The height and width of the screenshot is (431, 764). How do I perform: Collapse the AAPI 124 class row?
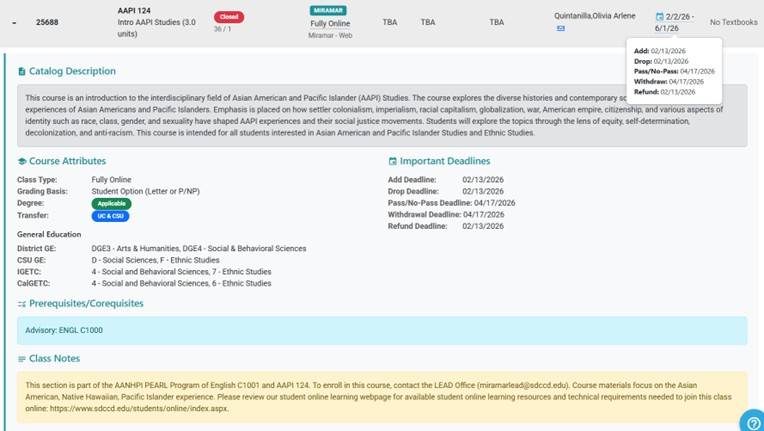[x=14, y=22]
